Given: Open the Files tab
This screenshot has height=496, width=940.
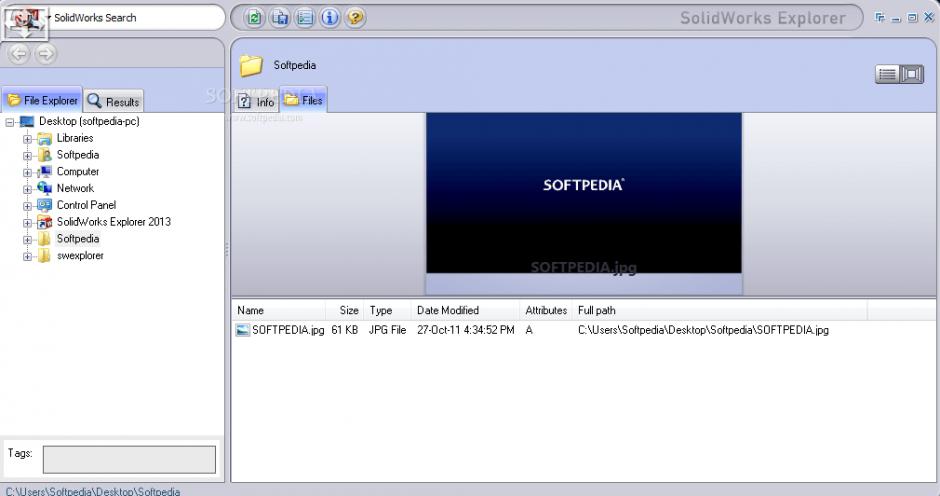Looking at the screenshot, I should [303, 100].
